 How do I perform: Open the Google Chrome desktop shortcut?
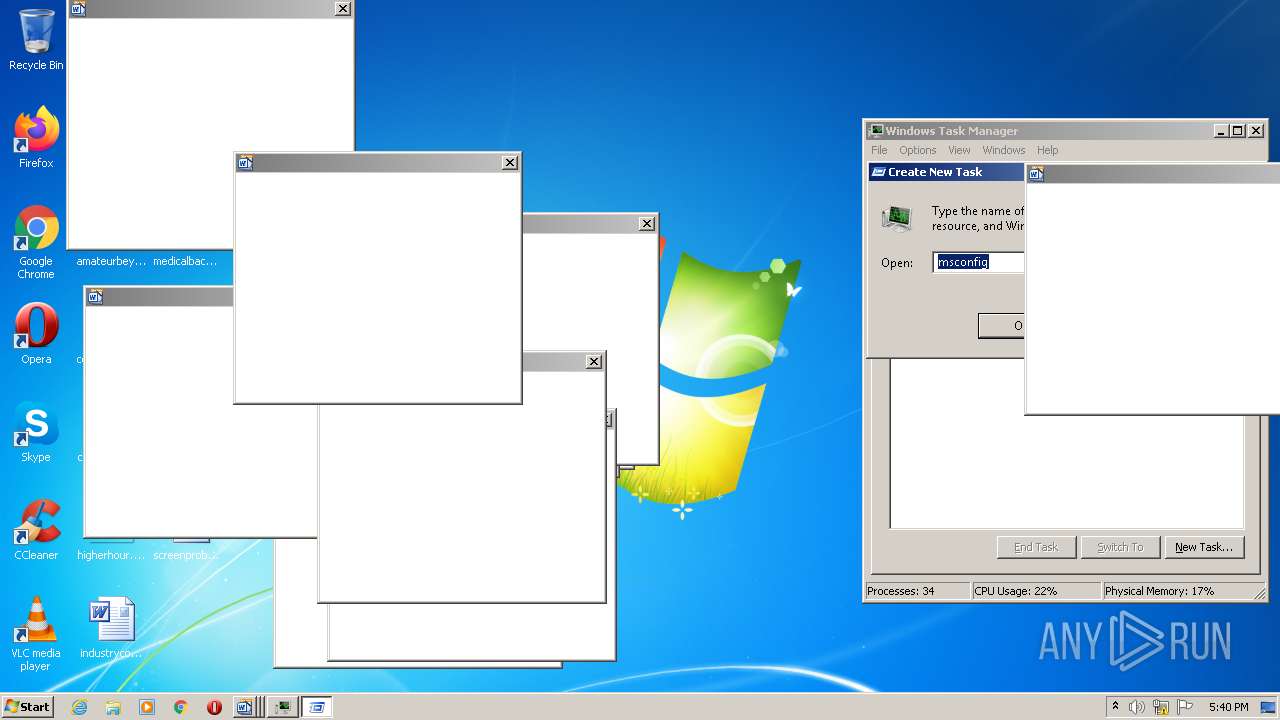(x=36, y=242)
